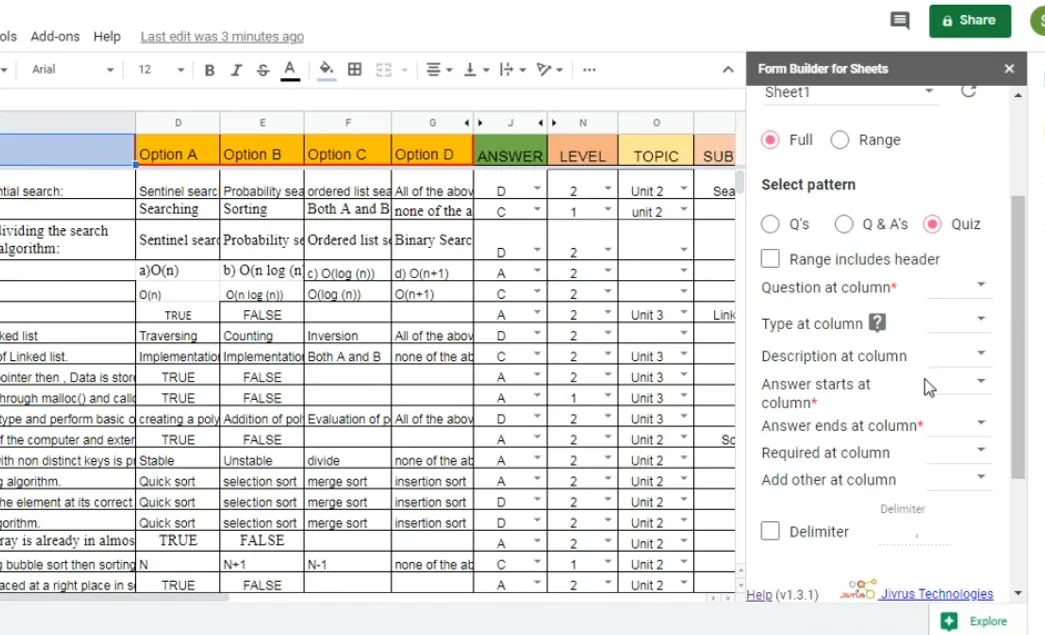Click the green Share button
This screenshot has width=1045, height=635.
969,20
